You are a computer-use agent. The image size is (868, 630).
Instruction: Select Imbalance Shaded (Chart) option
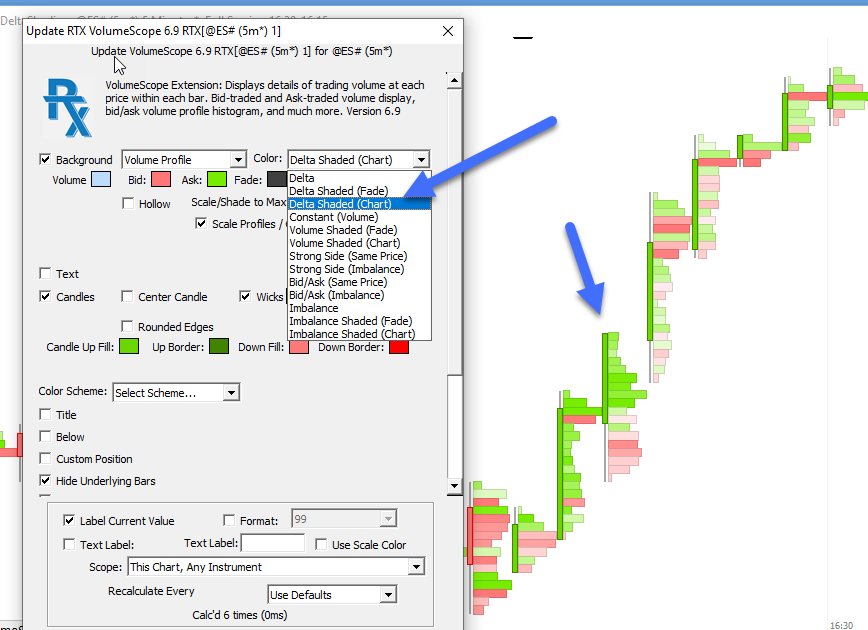coord(359,334)
